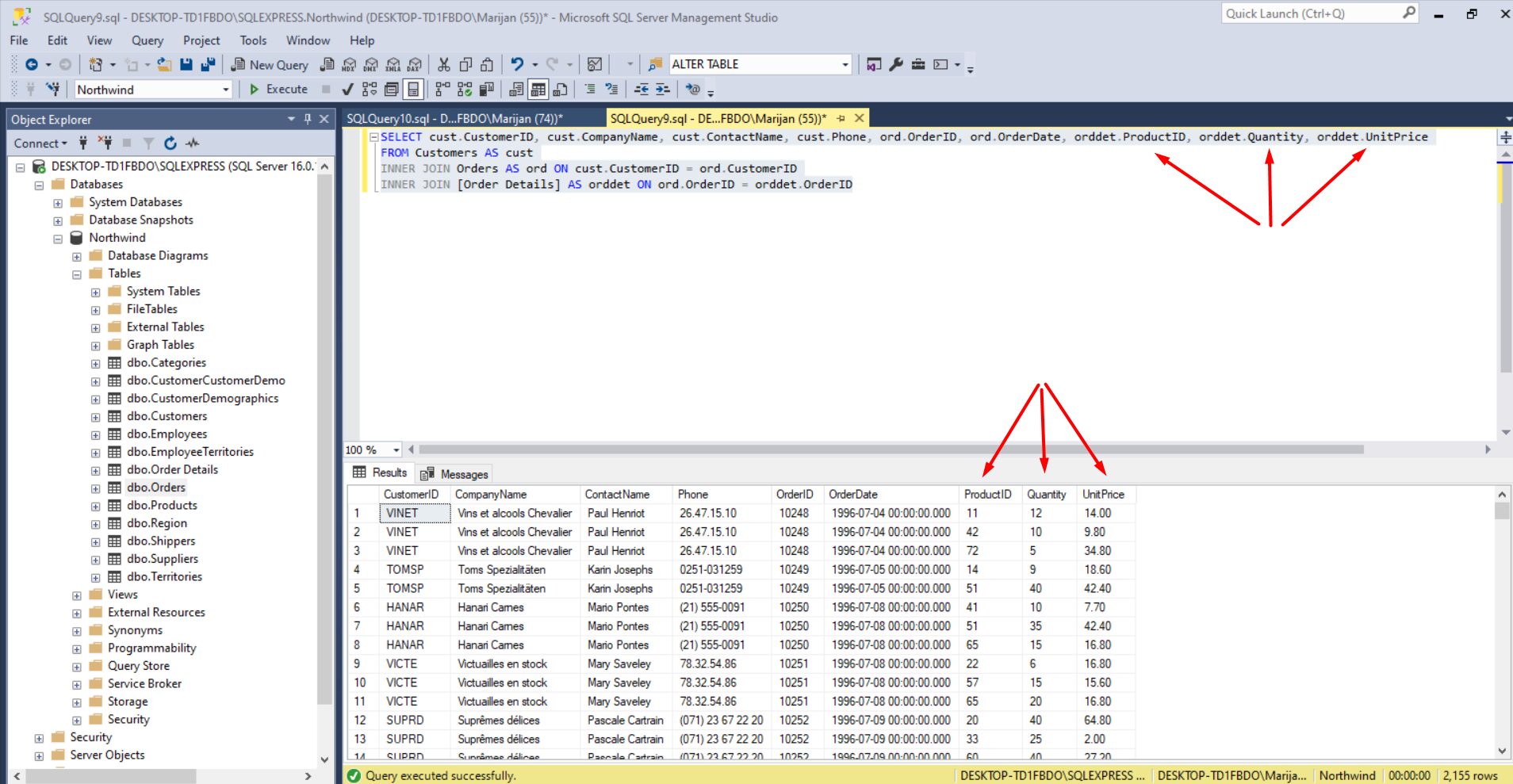Image resolution: width=1513 pixels, height=784 pixels.
Task: Expand the Views folder node
Action: click(77, 595)
